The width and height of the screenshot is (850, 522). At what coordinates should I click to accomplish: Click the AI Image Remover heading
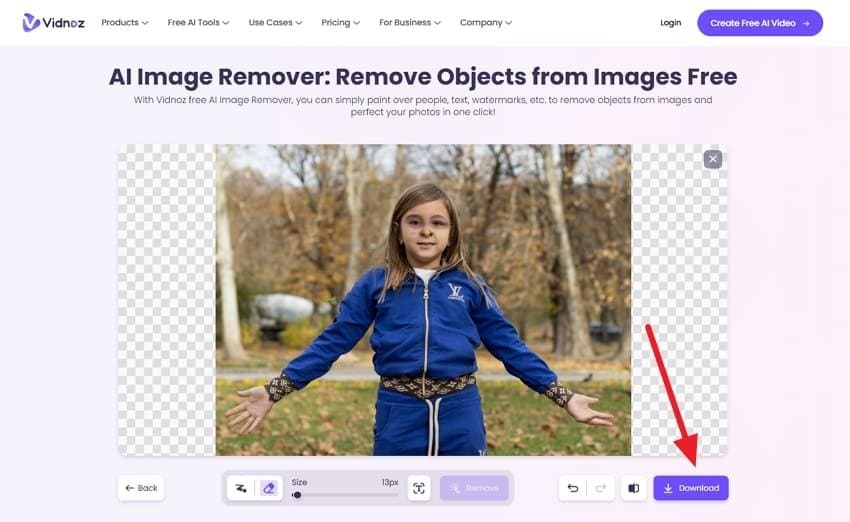coord(423,76)
